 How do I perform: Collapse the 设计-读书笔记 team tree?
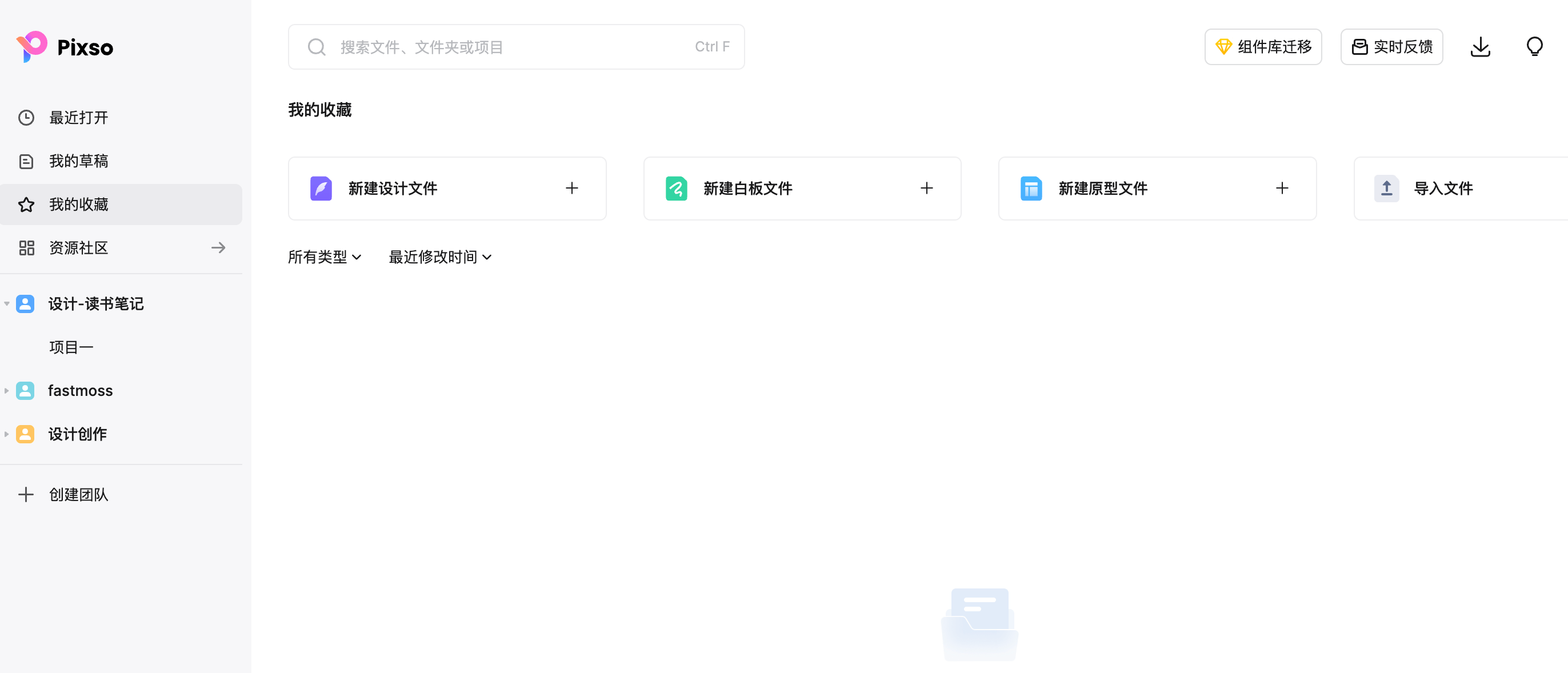tap(7, 303)
